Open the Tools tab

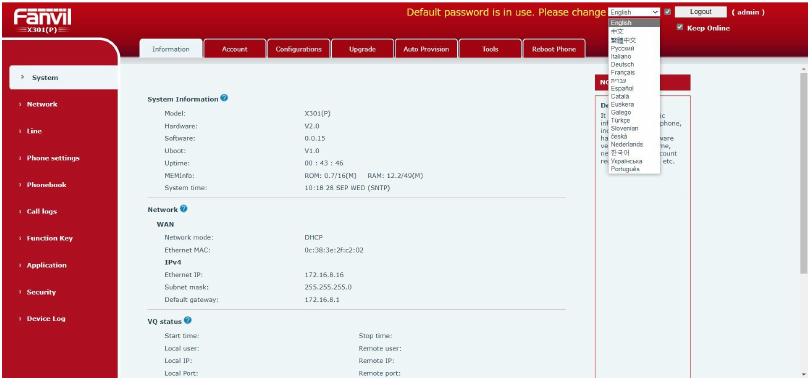point(490,49)
